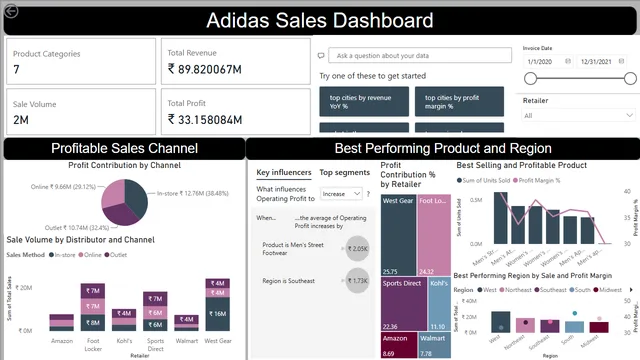Click the tallest bar in Best Selling chart
Image resolution: width=640 pixels, height=360 pixels.
click(x=500, y=218)
